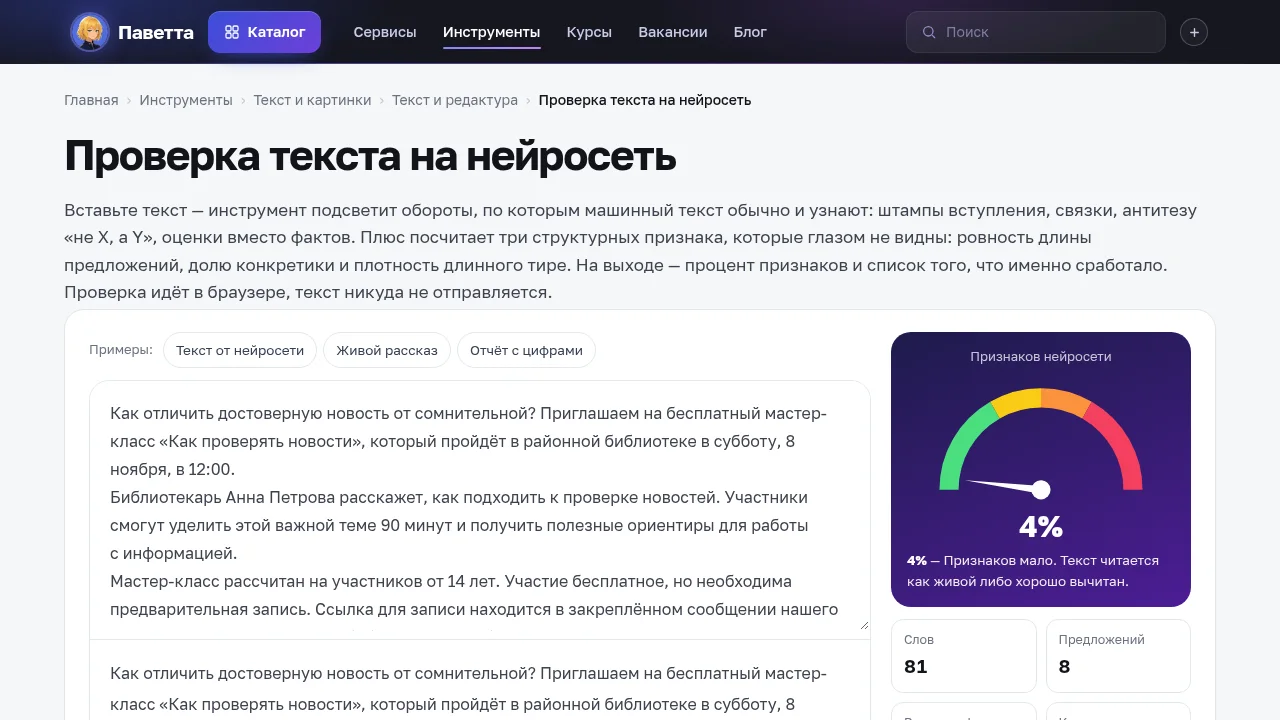1280x720 pixels.
Task: Load the Текст от нейросети example
Action: point(240,350)
